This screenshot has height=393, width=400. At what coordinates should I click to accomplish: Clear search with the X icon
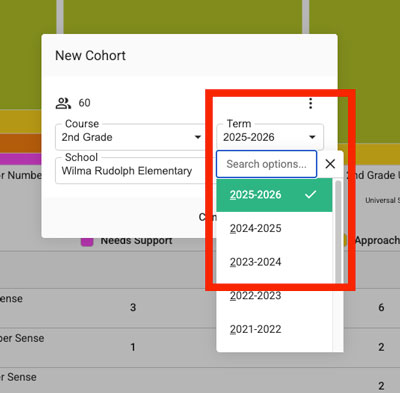[x=330, y=164]
